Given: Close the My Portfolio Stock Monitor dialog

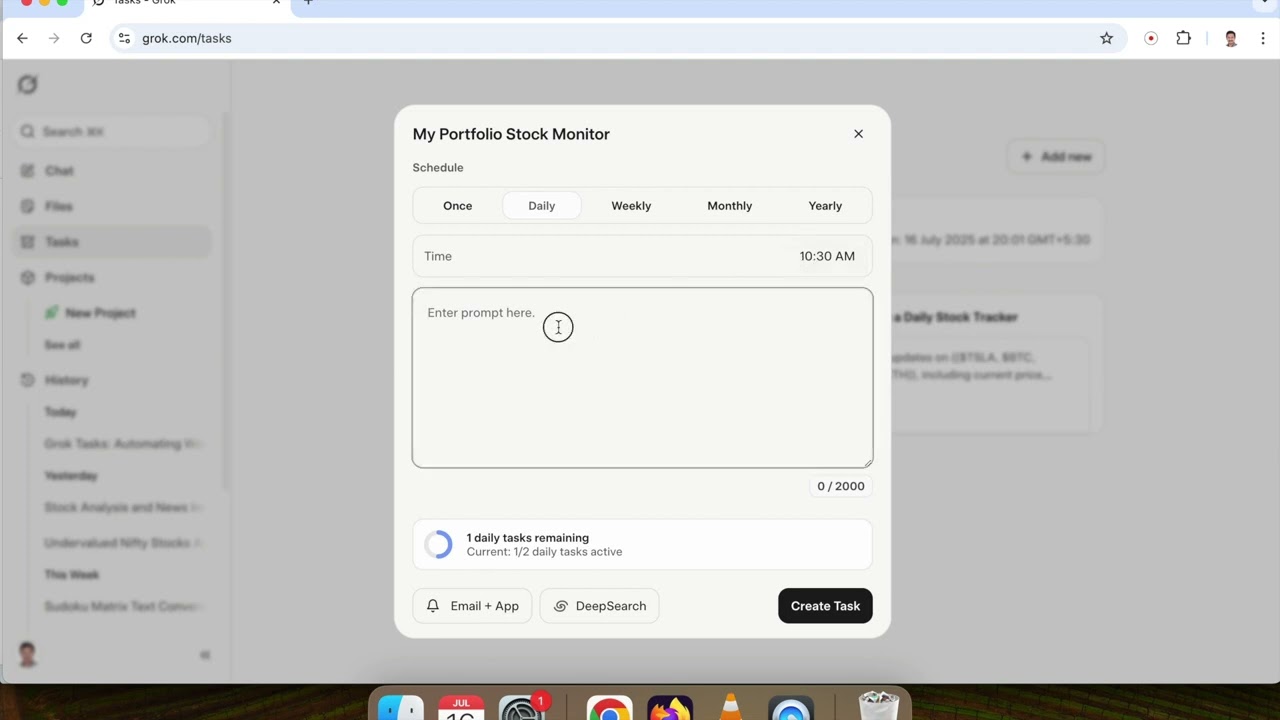Looking at the screenshot, I should [x=858, y=134].
